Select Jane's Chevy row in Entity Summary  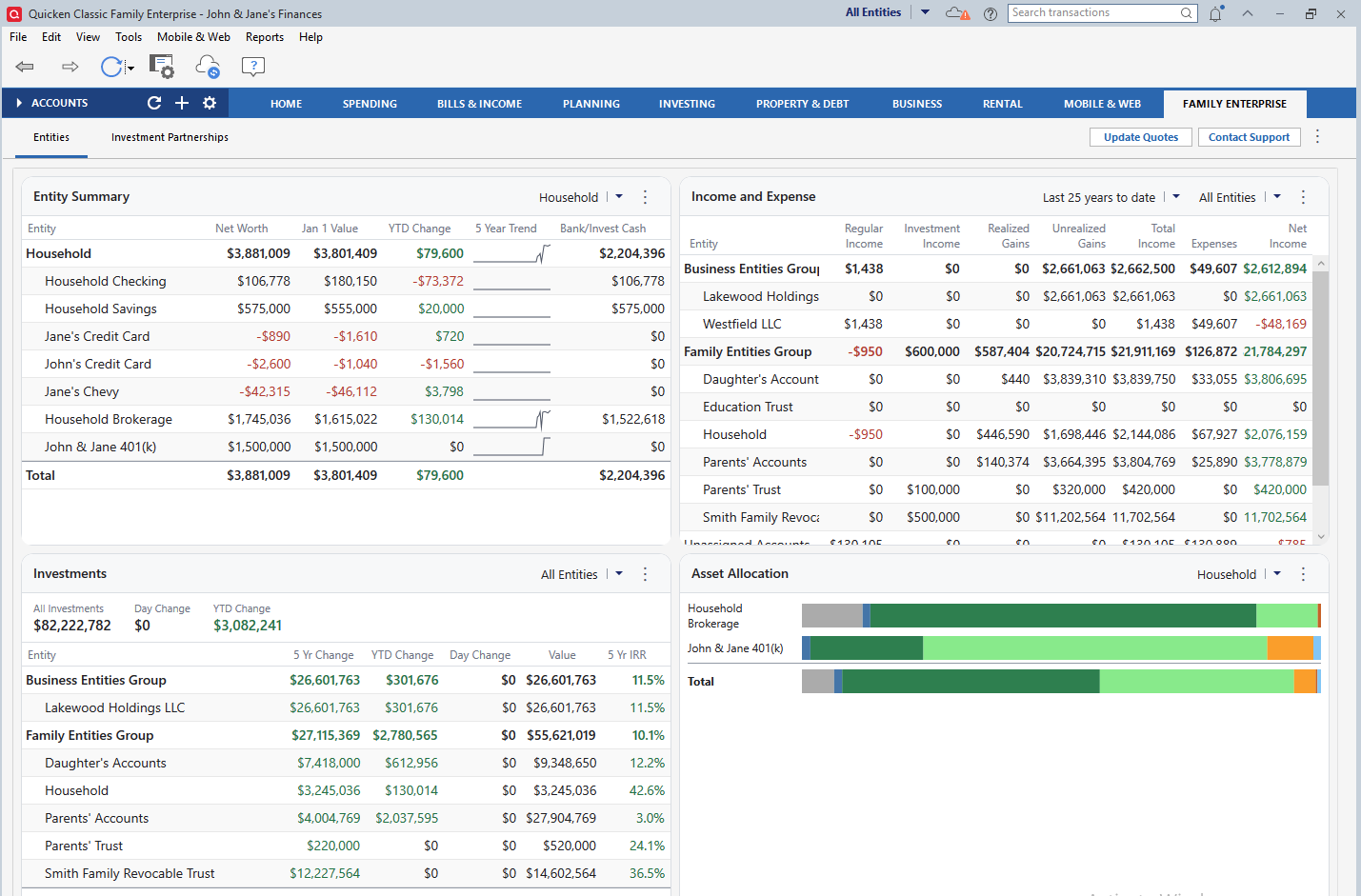click(346, 391)
